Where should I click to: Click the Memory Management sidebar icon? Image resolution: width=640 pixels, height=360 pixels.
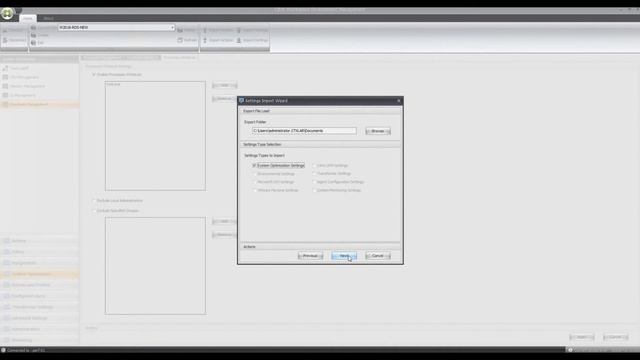click(x=5, y=86)
